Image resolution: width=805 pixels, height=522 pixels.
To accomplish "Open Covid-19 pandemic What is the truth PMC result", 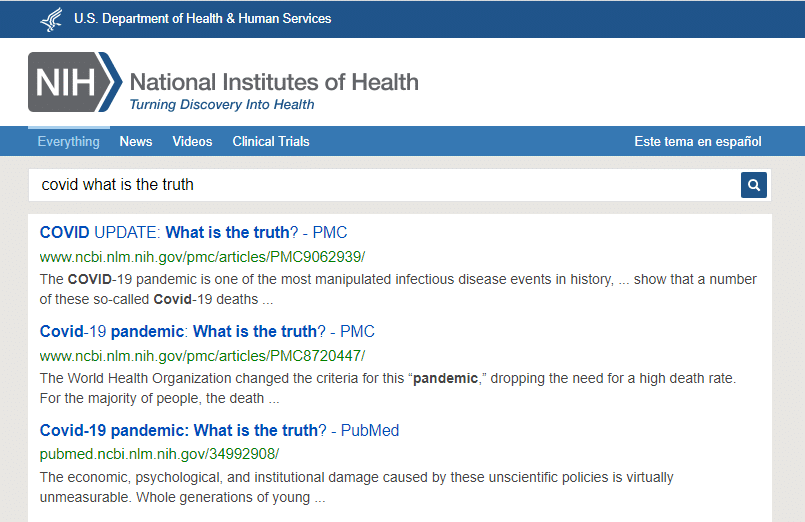I will 207,331.
